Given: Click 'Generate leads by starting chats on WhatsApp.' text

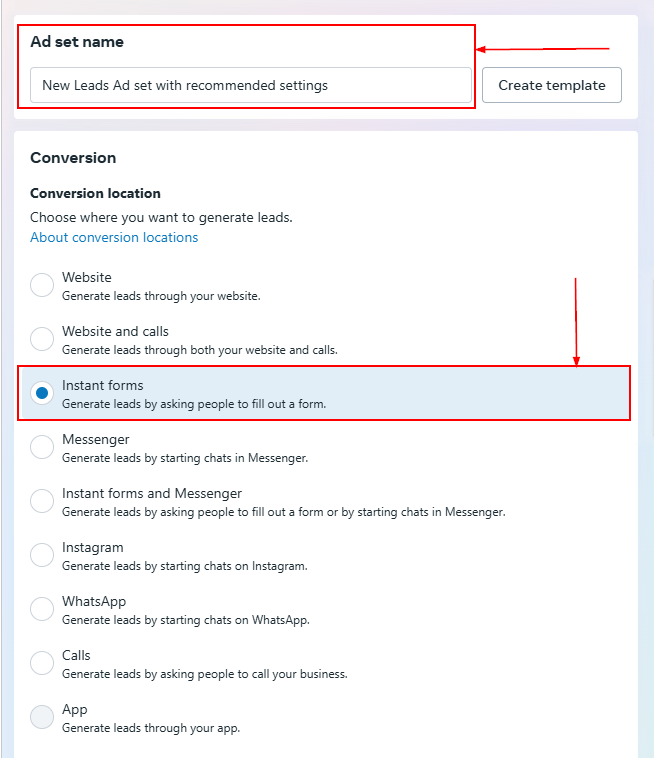Looking at the screenshot, I should [x=185, y=620].
